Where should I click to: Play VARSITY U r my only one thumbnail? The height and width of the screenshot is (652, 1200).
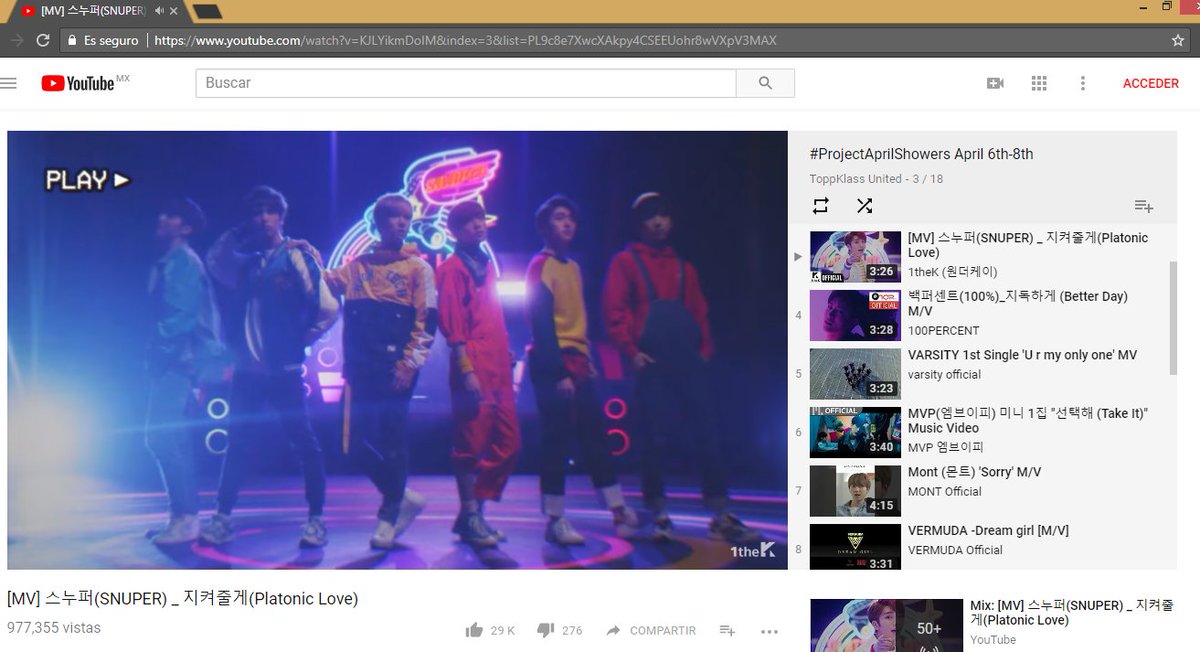[855, 374]
